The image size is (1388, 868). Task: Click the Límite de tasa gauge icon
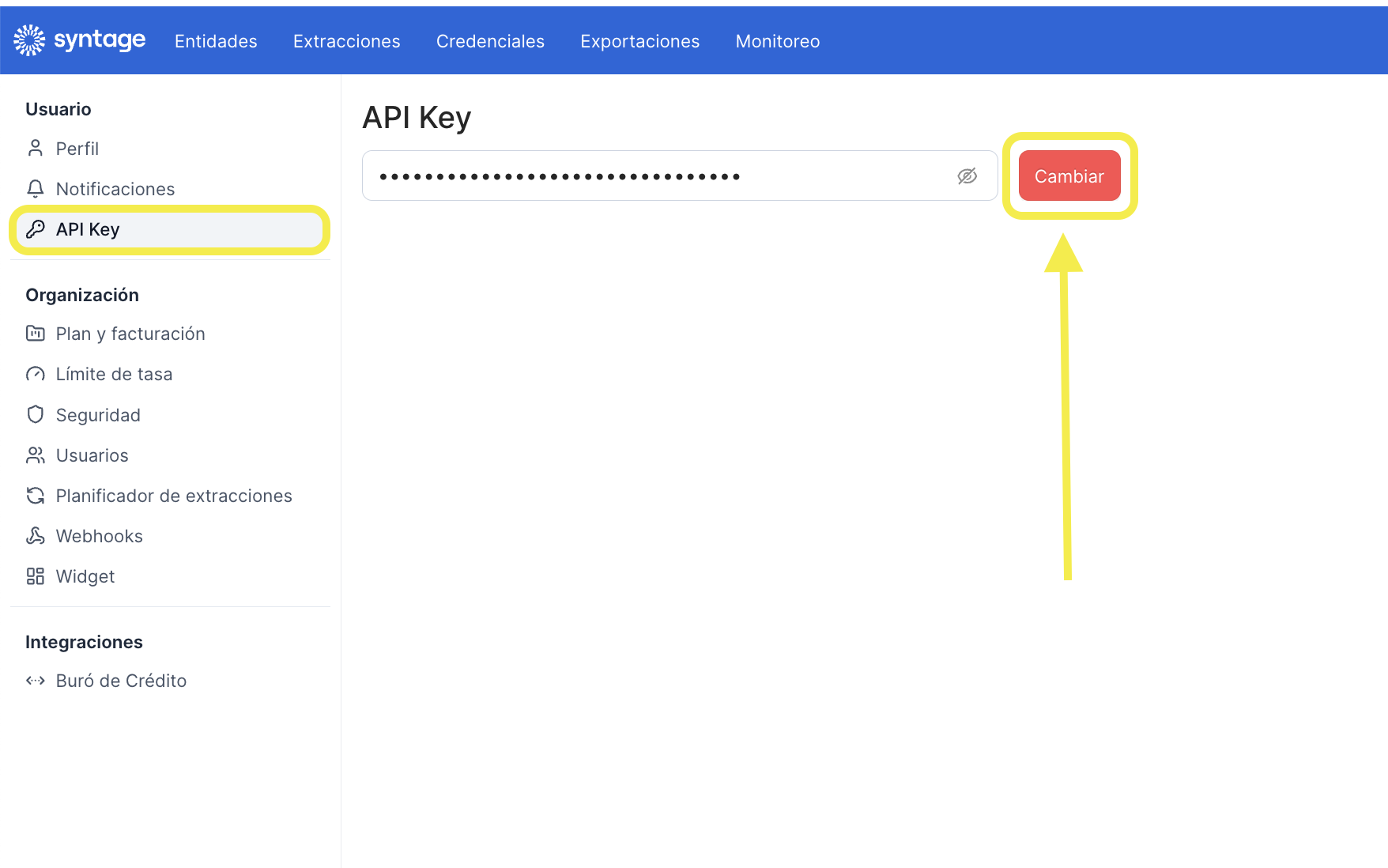[36, 375]
